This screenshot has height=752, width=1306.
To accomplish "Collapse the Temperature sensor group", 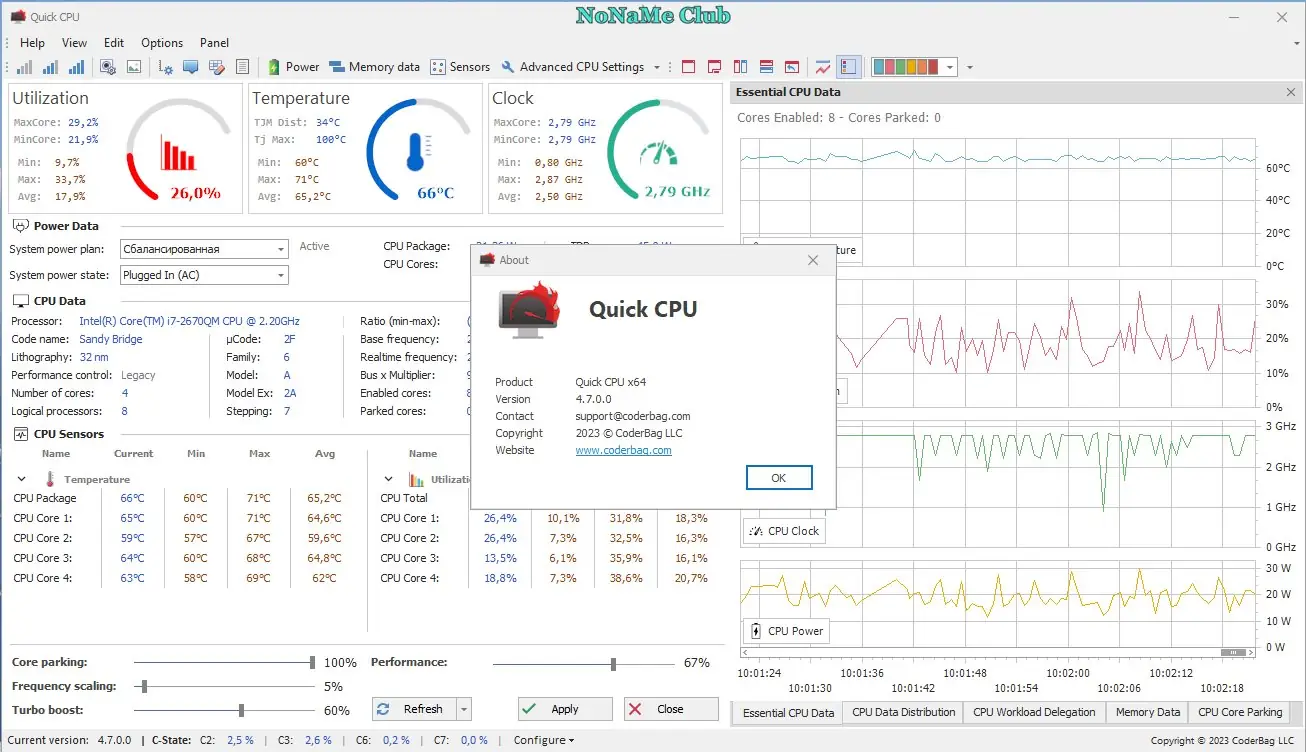I will point(22,479).
